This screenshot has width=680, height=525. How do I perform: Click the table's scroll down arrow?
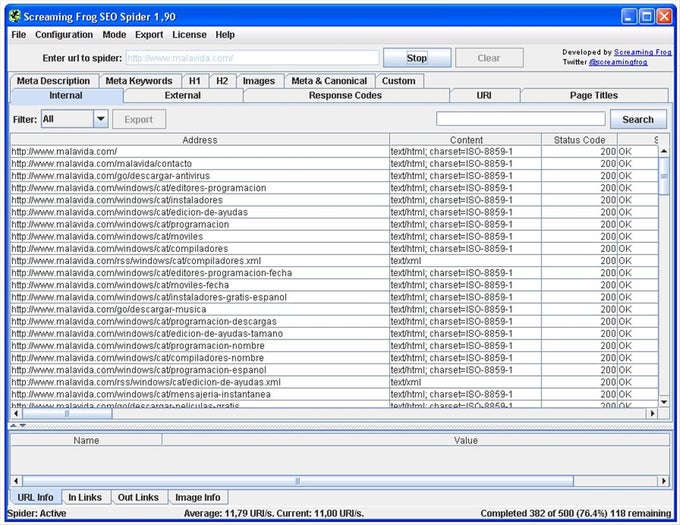664,402
